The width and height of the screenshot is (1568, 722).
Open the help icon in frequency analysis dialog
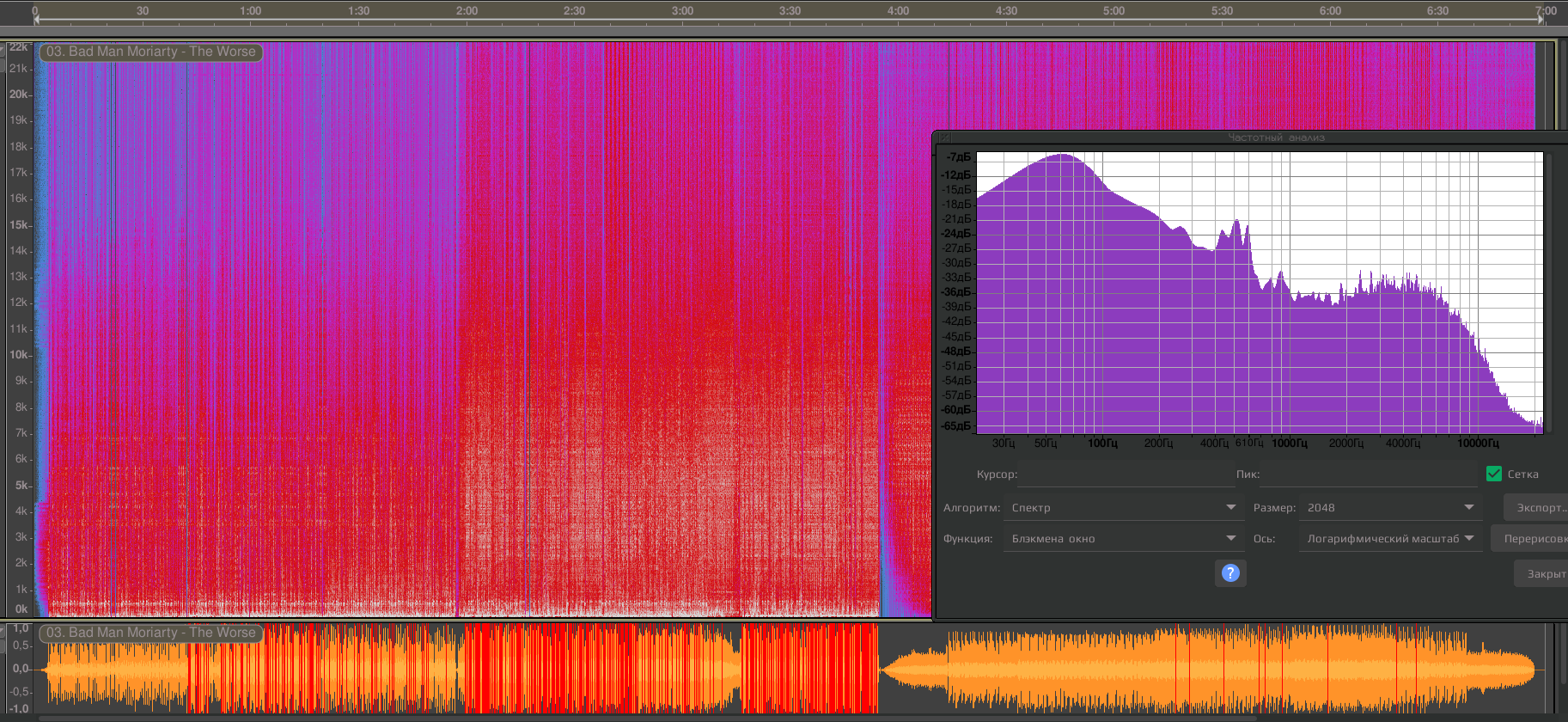click(x=1230, y=573)
